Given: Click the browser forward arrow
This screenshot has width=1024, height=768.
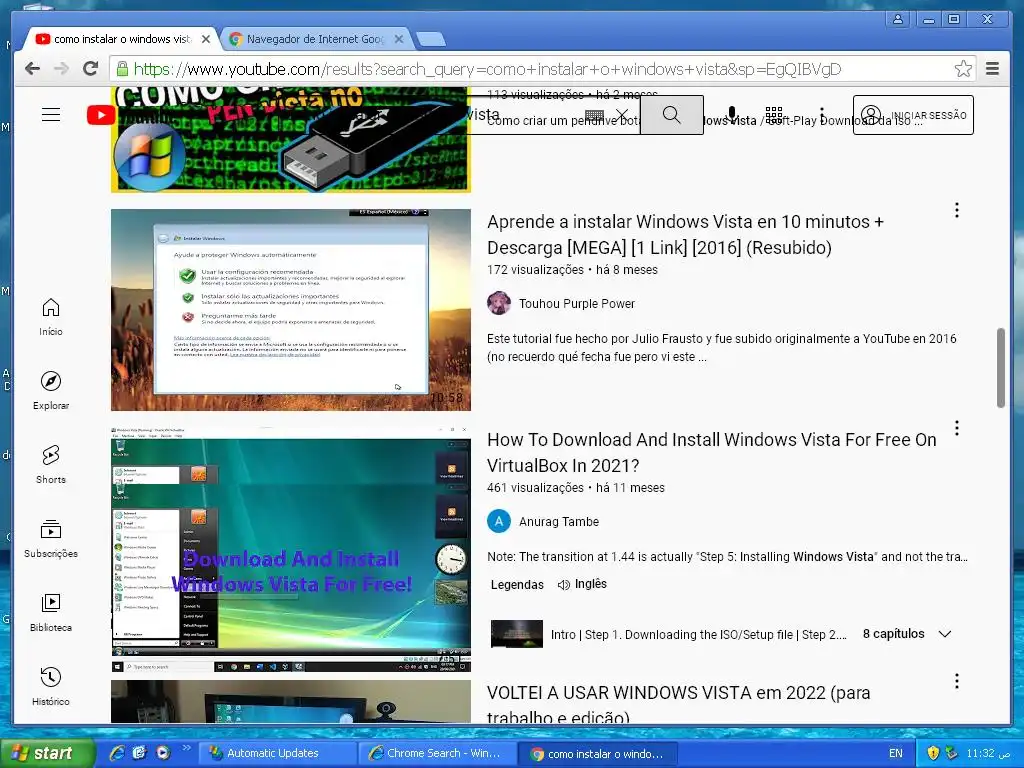Looking at the screenshot, I should pos(61,69).
